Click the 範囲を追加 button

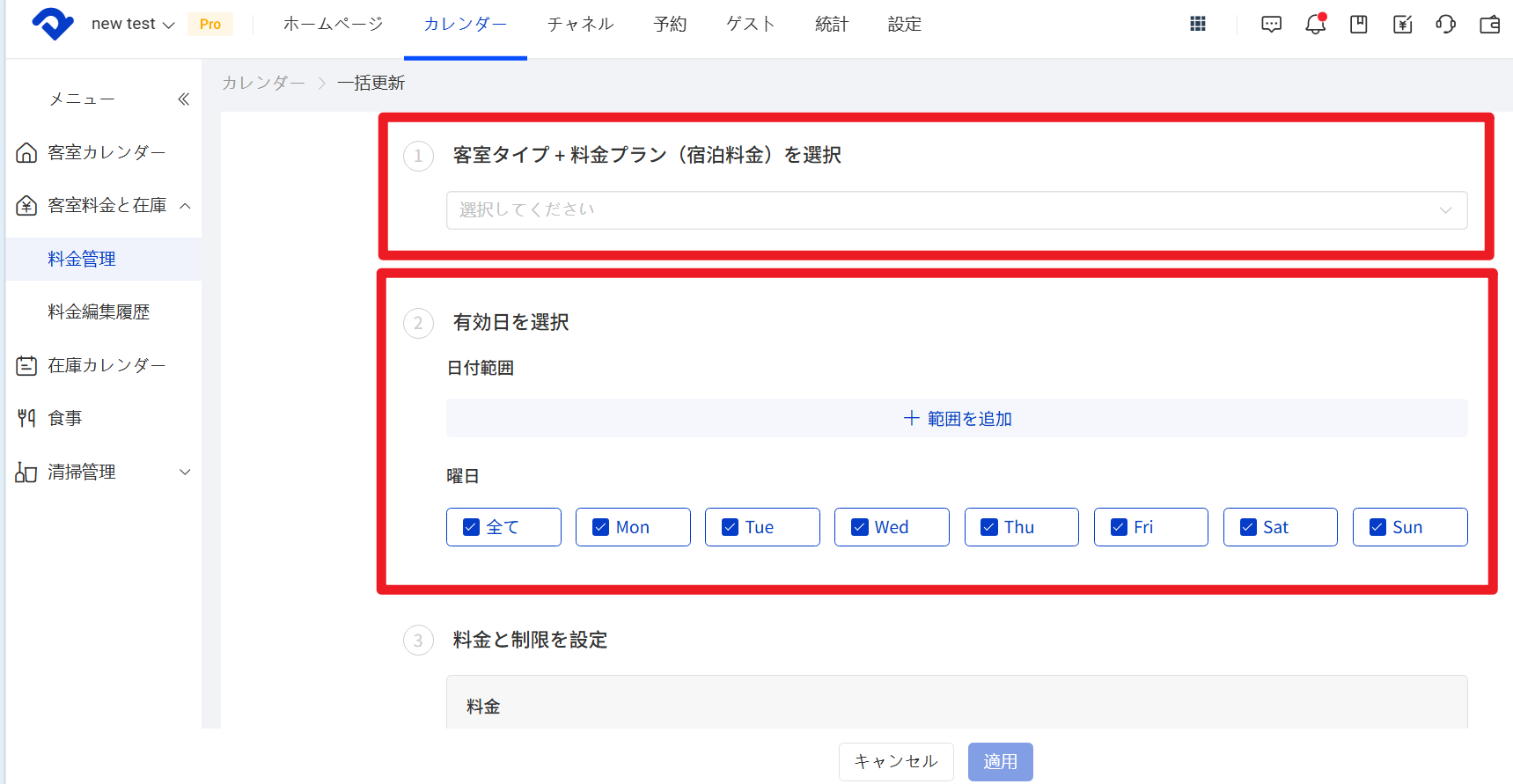(957, 418)
